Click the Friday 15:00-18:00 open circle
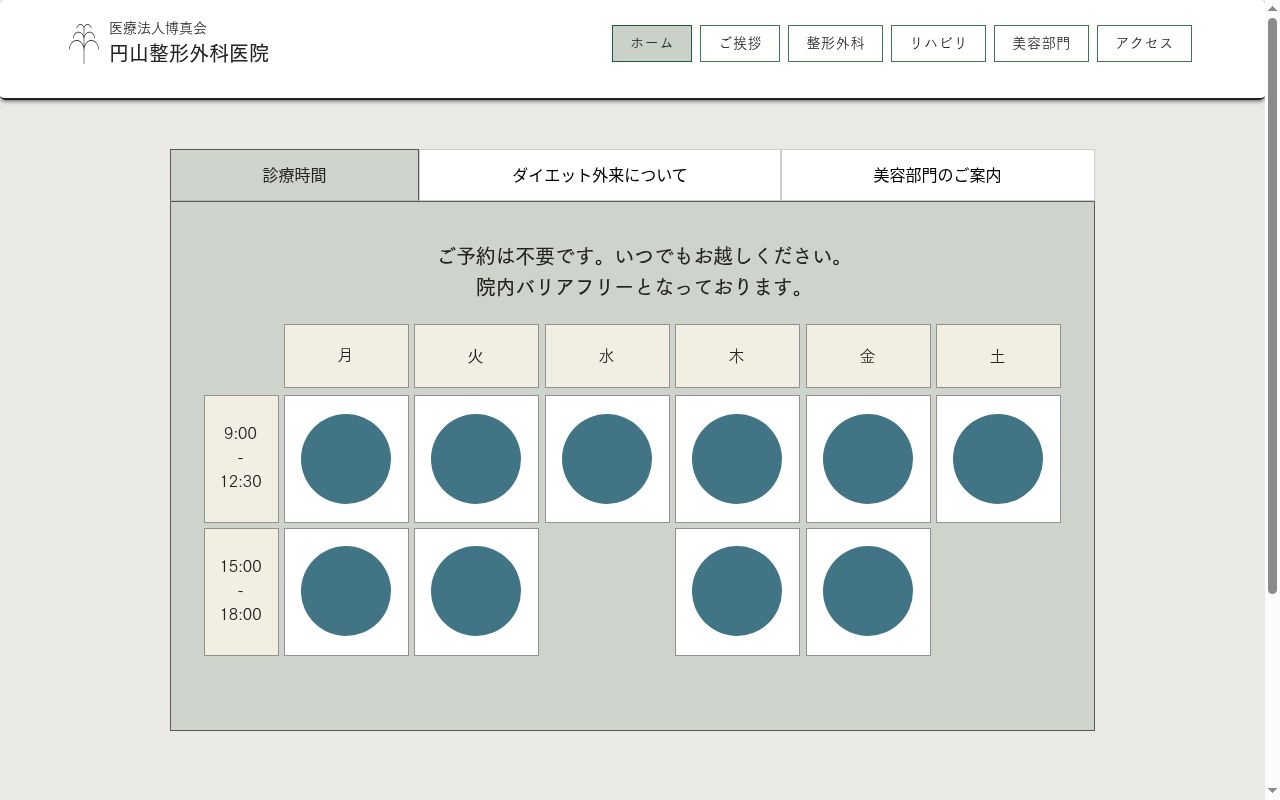 coord(868,591)
